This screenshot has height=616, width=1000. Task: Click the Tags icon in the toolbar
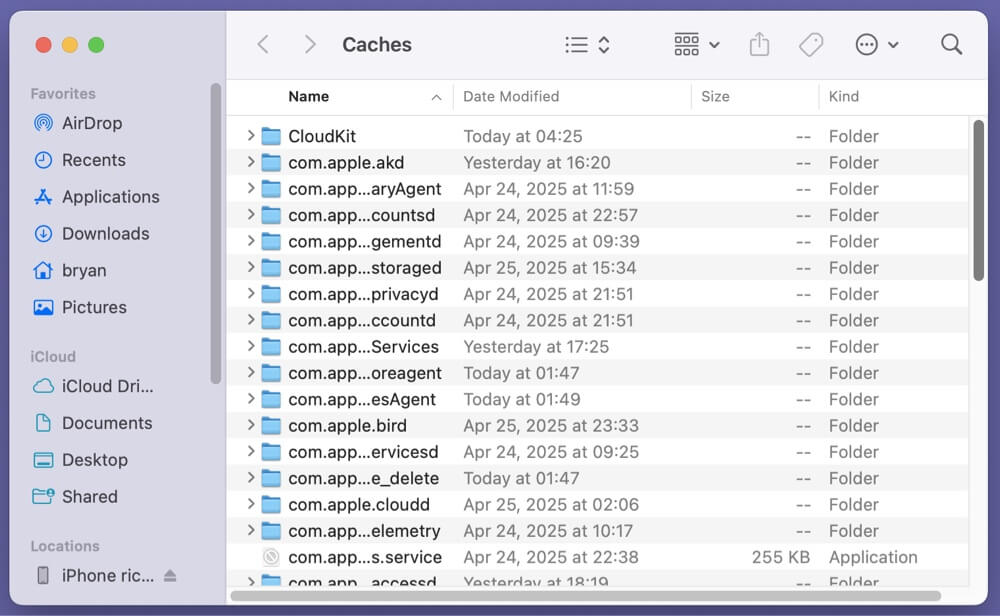811,44
